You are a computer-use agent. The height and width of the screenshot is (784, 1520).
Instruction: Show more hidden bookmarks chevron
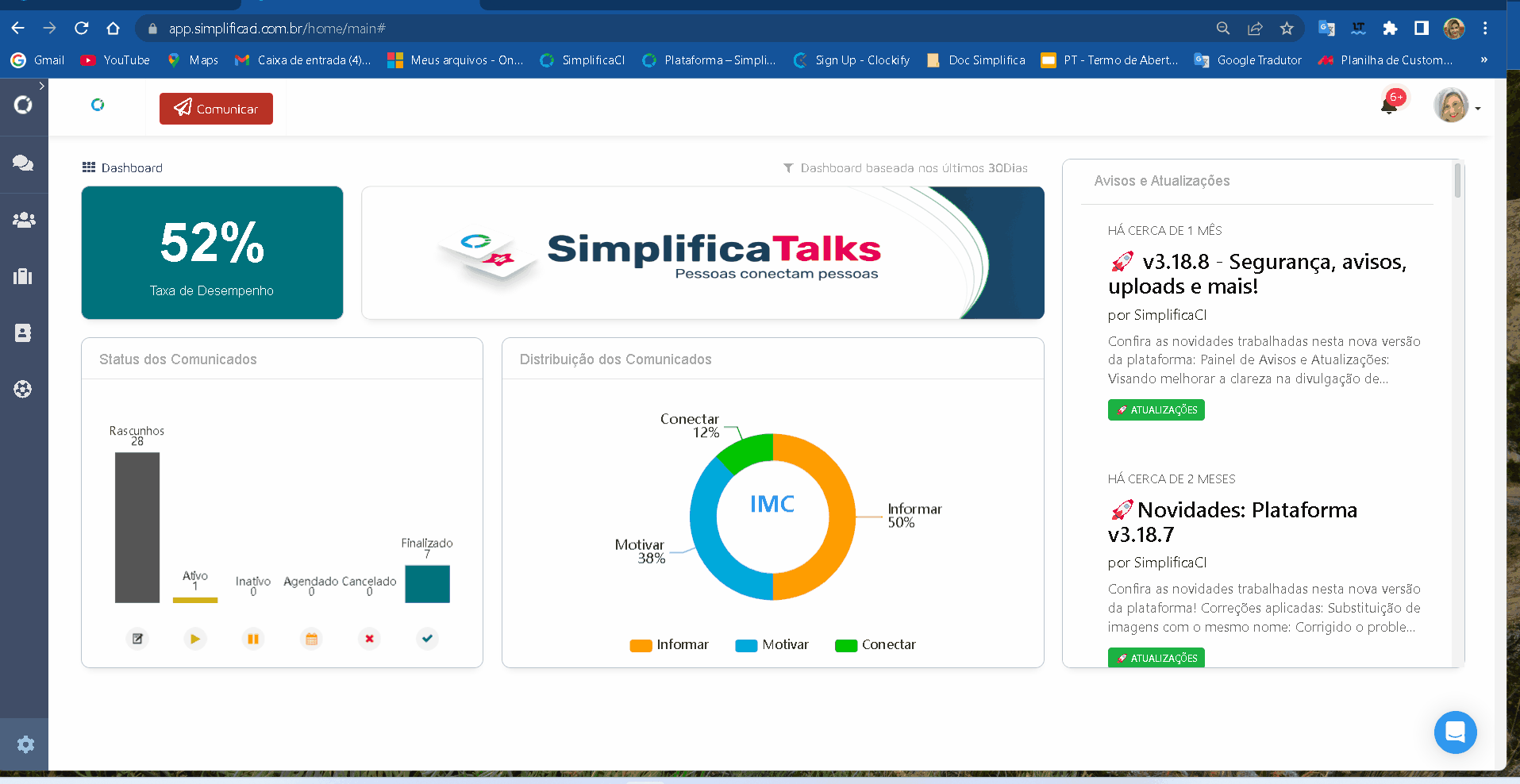[x=1483, y=60]
